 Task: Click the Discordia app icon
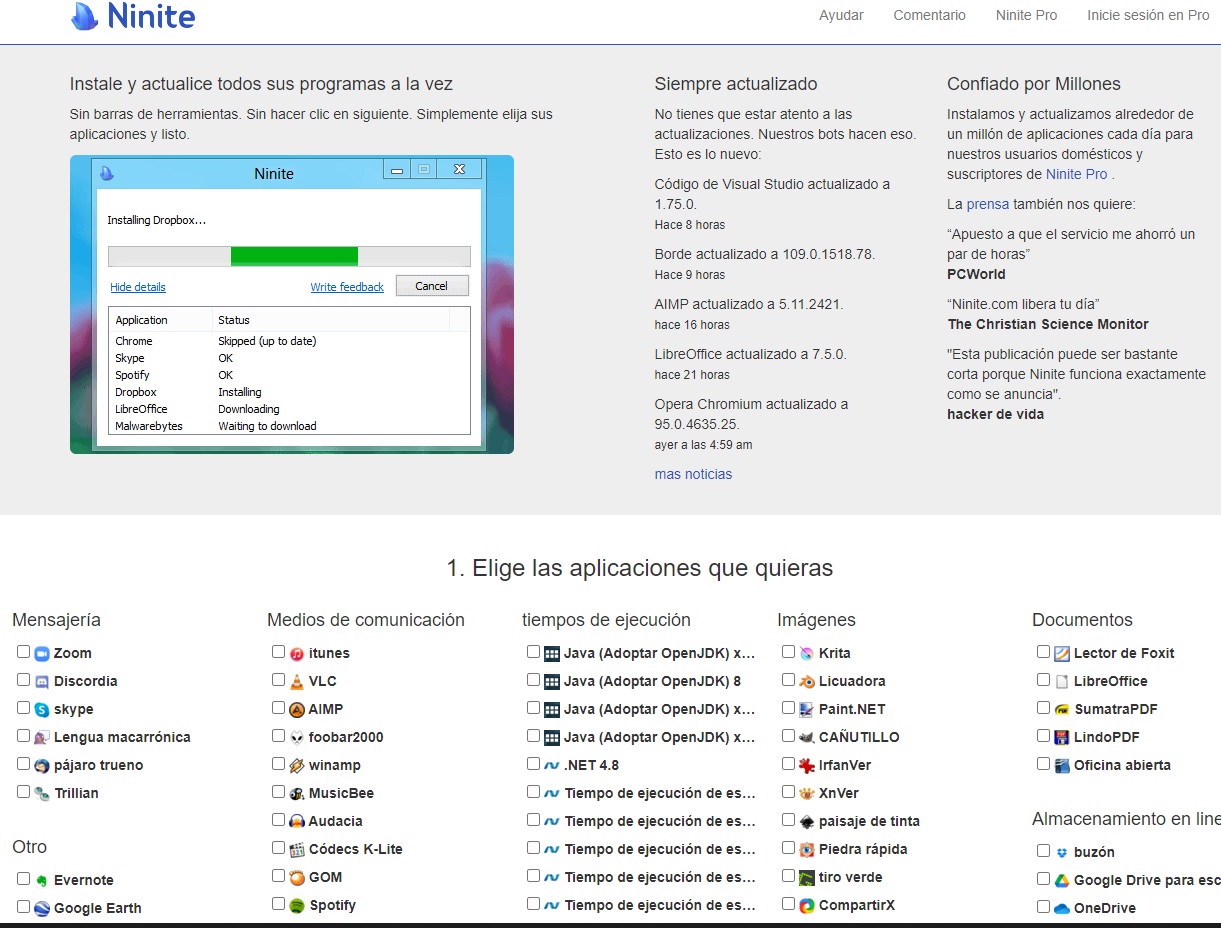42,681
